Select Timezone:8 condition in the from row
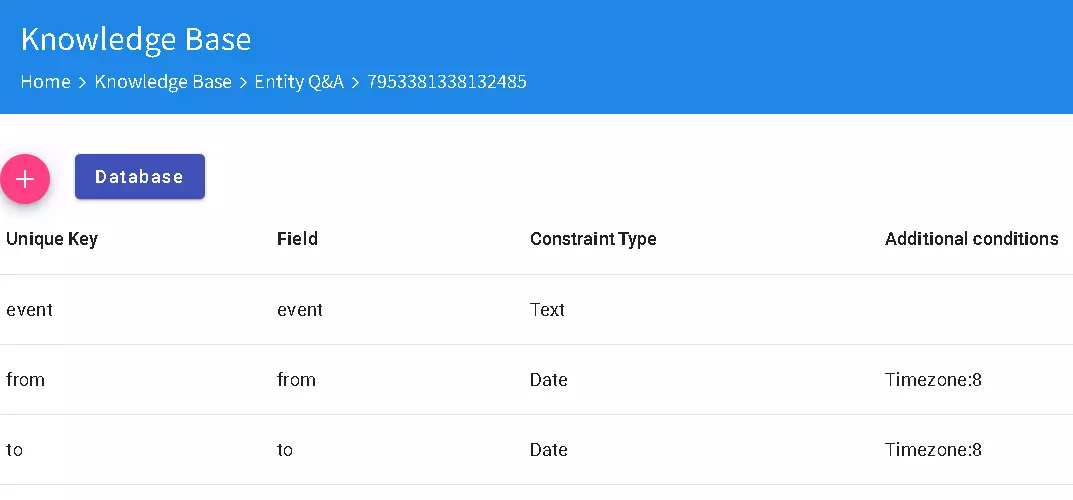Screen dimensions: 1073x500 click(x=933, y=380)
